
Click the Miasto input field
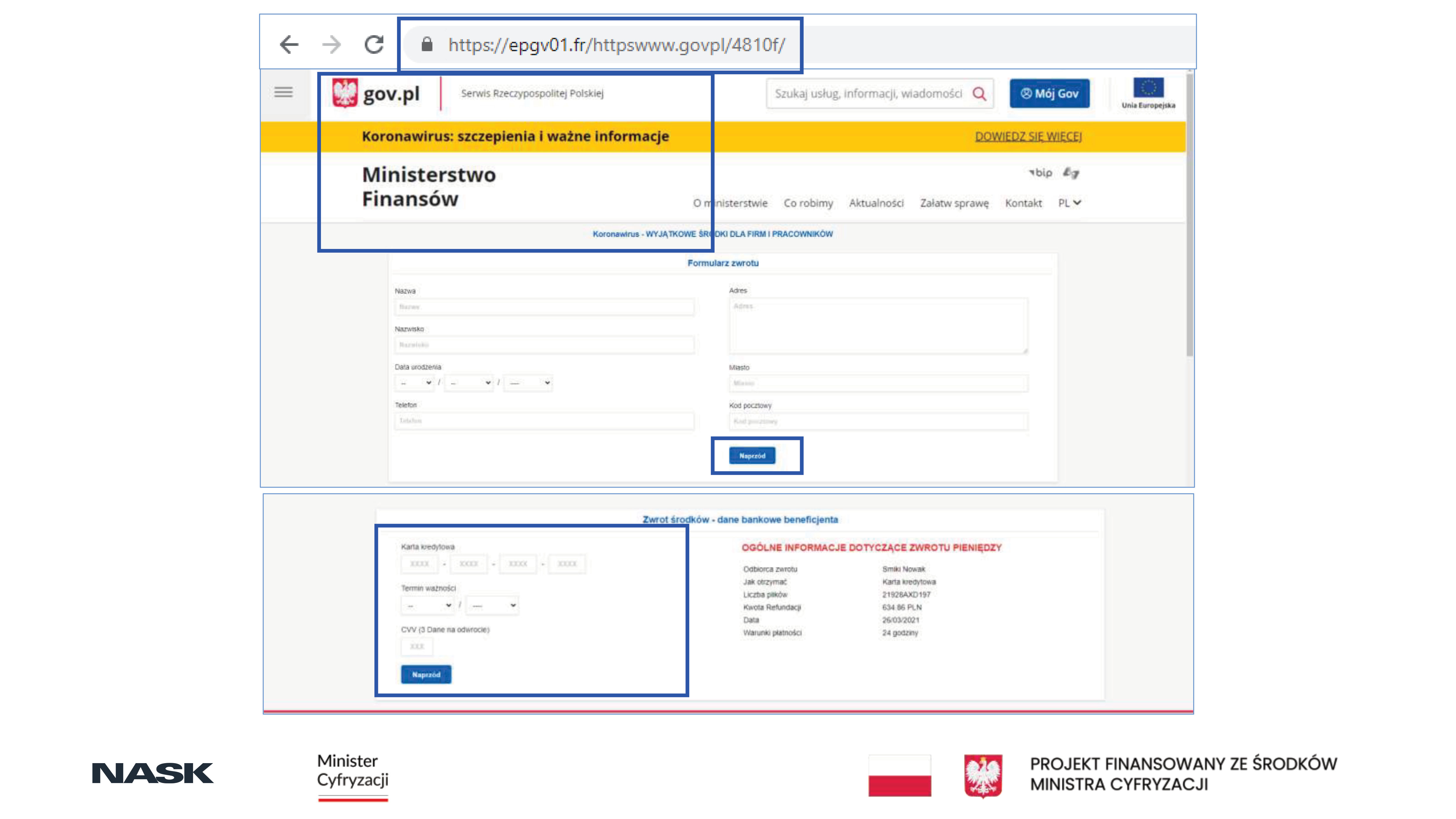coord(878,383)
